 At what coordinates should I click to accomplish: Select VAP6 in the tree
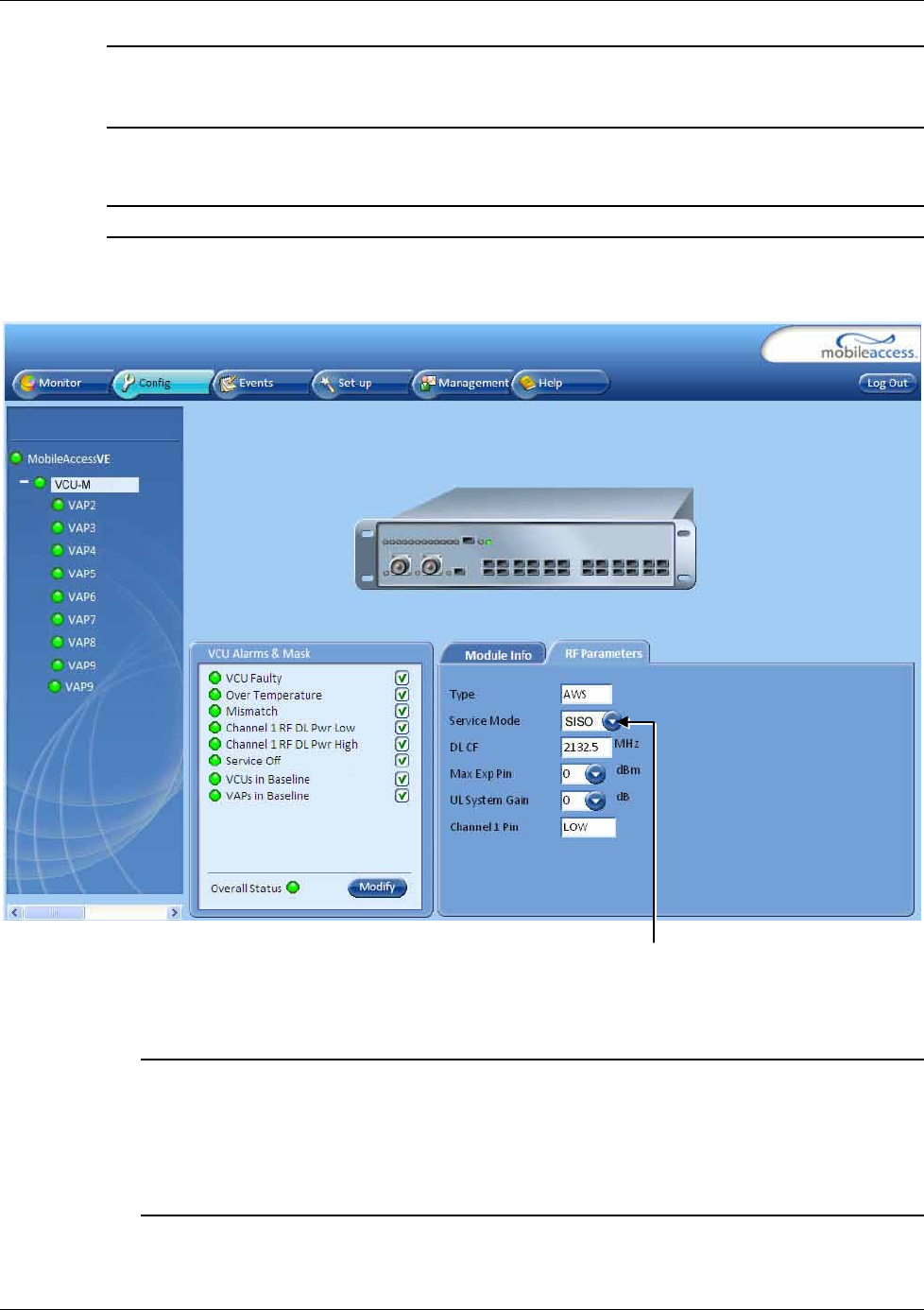(81, 596)
